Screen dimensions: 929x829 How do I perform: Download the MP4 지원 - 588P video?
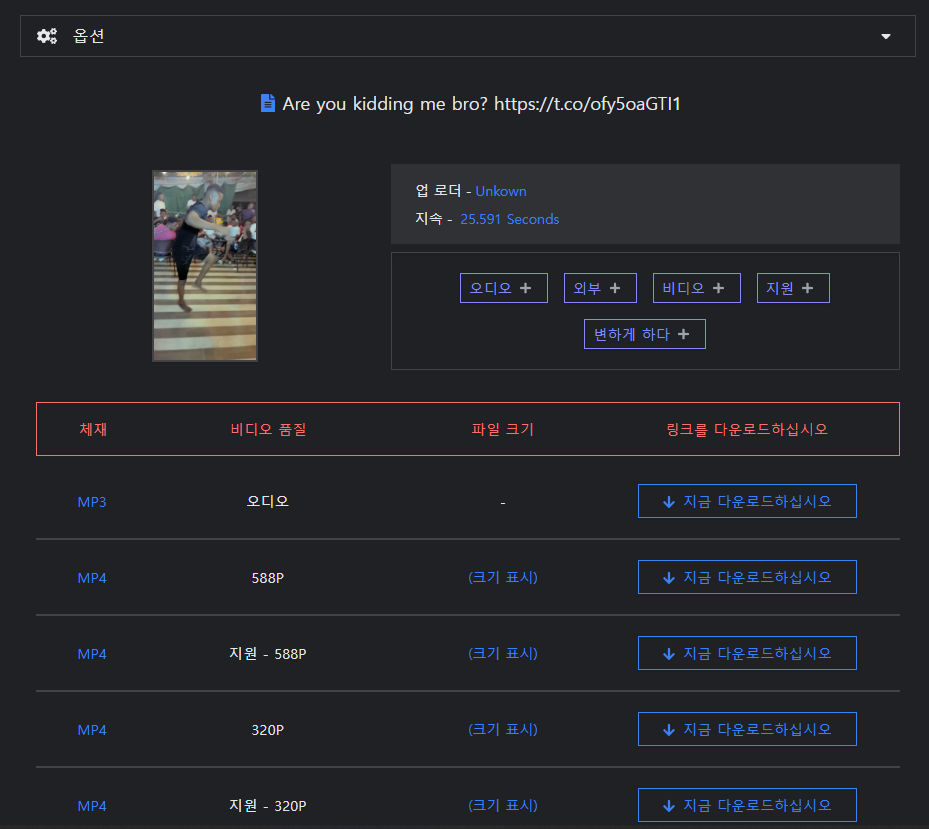tap(747, 653)
